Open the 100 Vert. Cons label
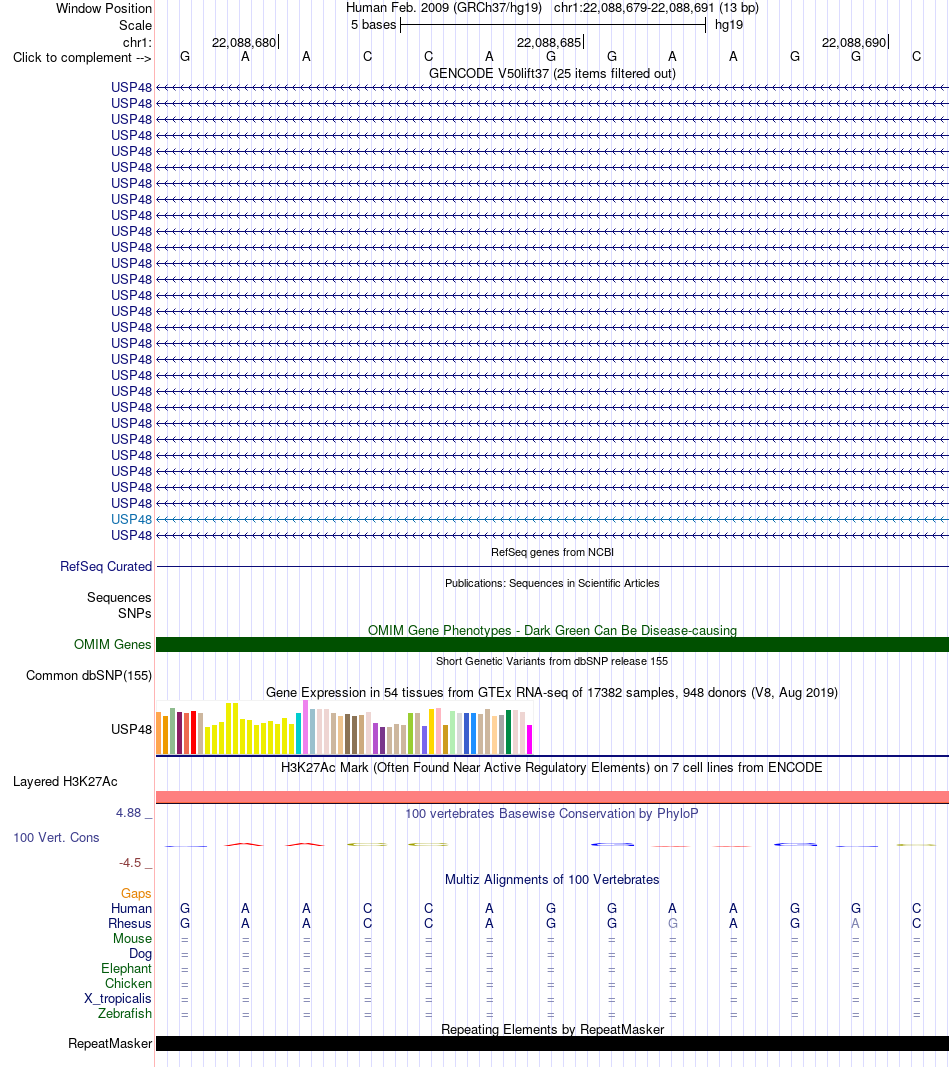Screen dimensions: 950x1067 coord(56,838)
